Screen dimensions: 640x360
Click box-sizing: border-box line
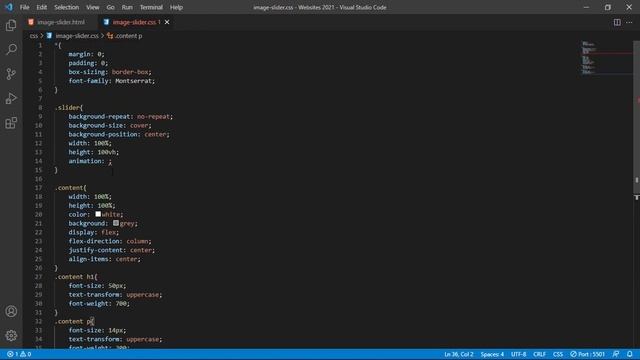click(x=110, y=72)
